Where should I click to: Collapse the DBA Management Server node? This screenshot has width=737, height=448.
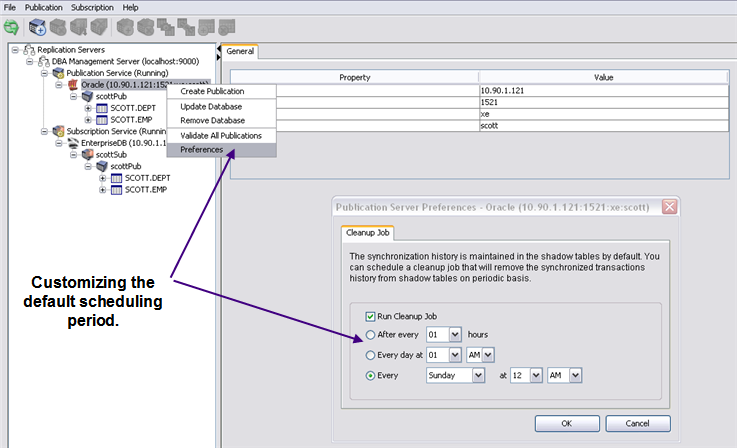[30, 61]
